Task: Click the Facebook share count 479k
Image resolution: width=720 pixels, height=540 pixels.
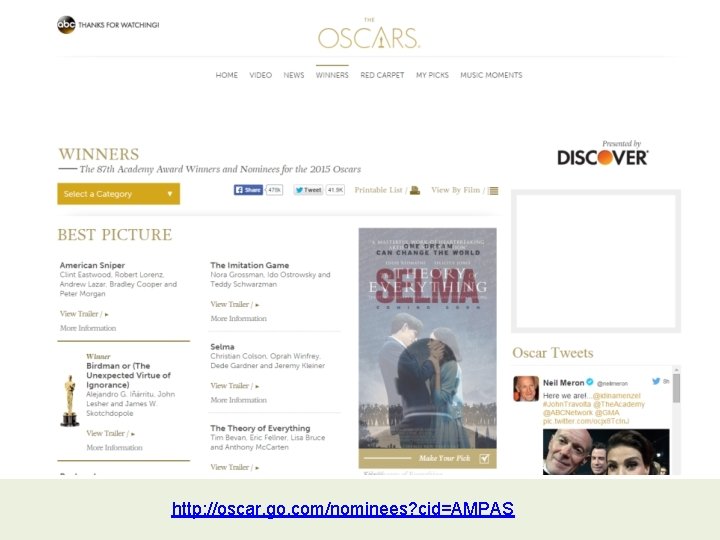Action: (274, 190)
